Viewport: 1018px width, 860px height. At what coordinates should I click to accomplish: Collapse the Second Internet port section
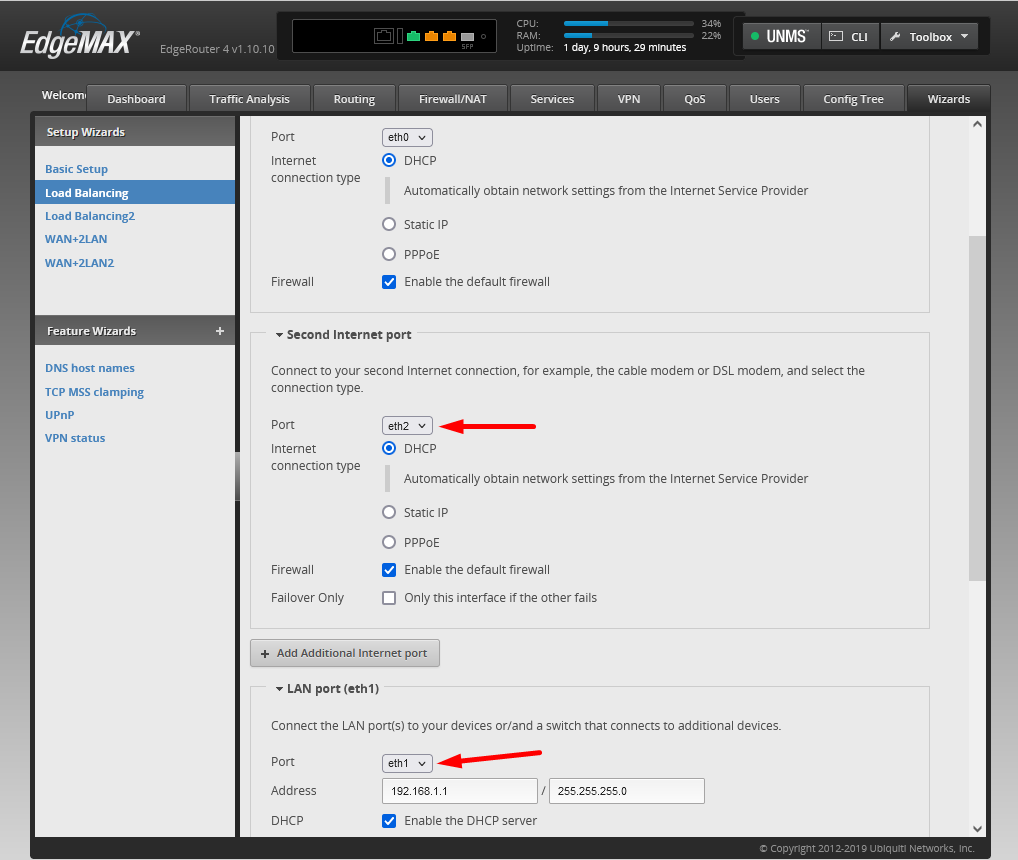pos(280,335)
